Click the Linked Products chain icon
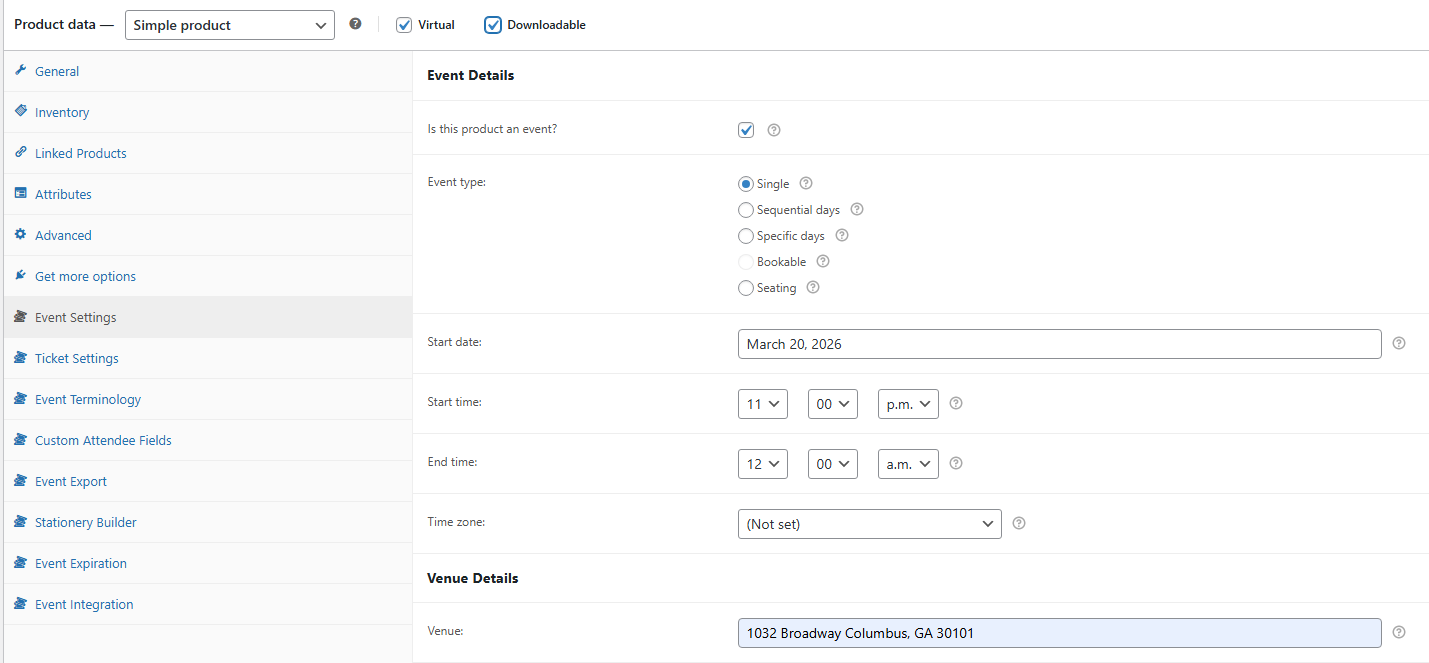 20,153
